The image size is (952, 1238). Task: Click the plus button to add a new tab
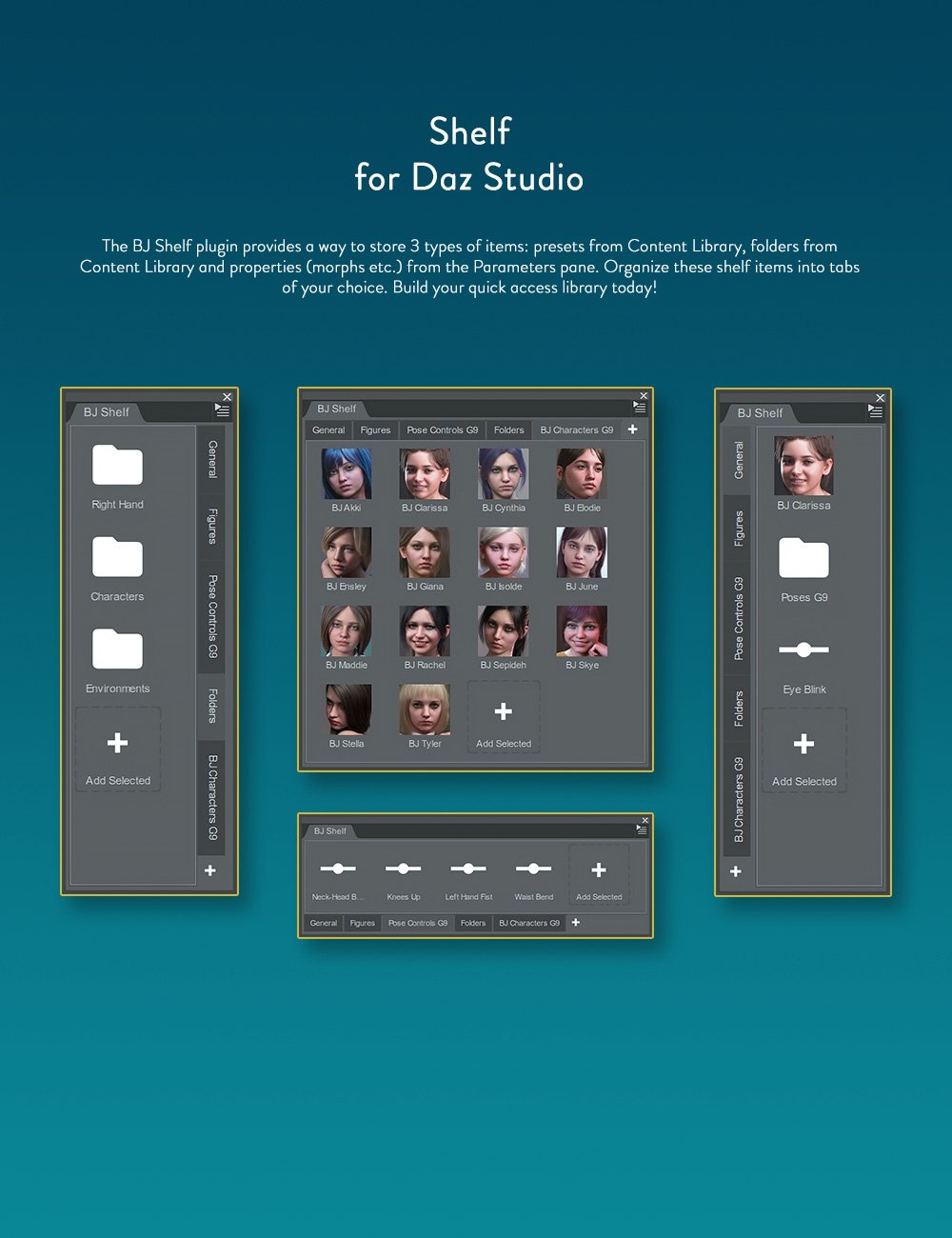tap(632, 429)
